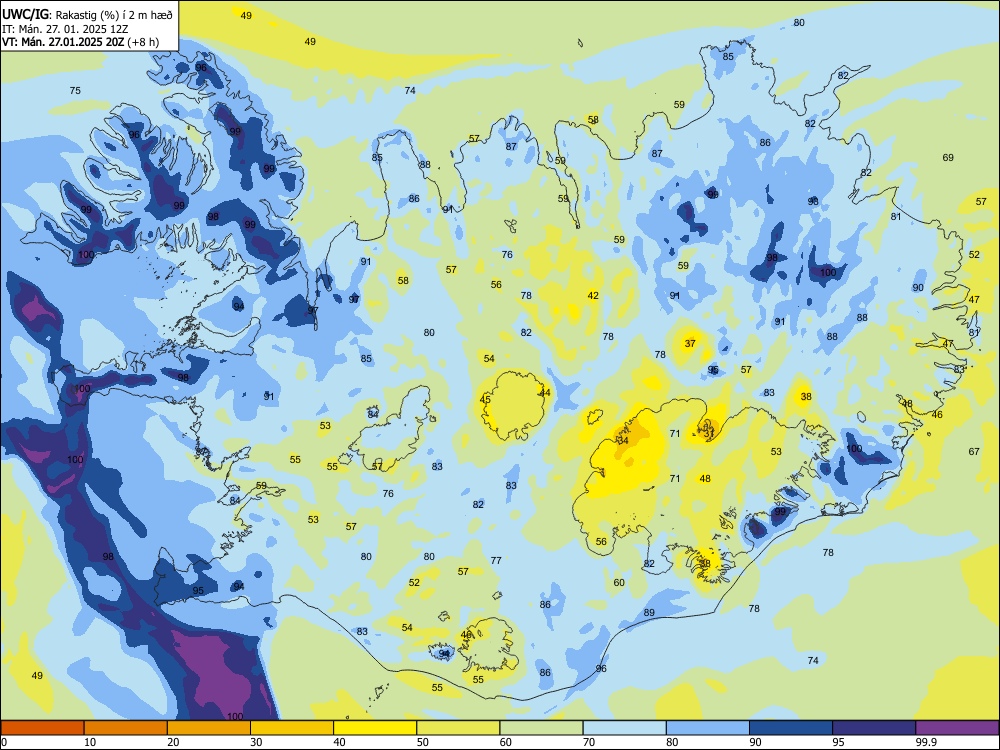Select the orange 10–20 legend color block
The width and height of the screenshot is (1000, 750).
click(x=126, y=728)
